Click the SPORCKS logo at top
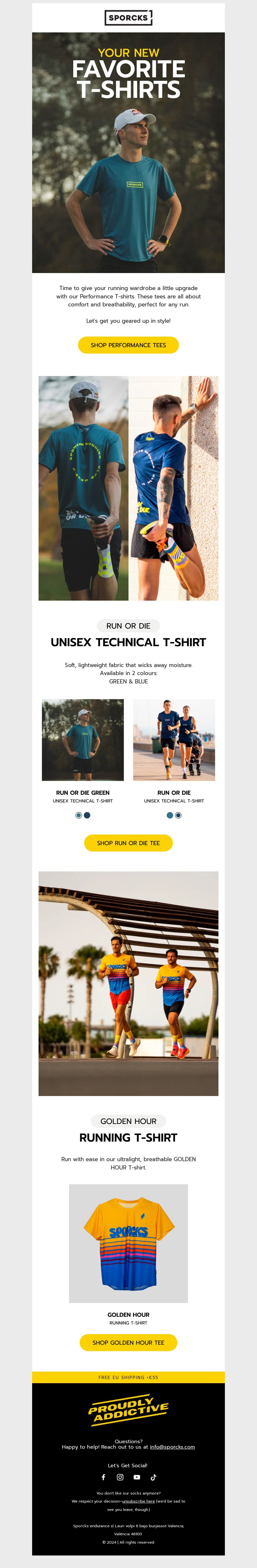The width and height of the screenshot is (257, 1568). [128, 18]
